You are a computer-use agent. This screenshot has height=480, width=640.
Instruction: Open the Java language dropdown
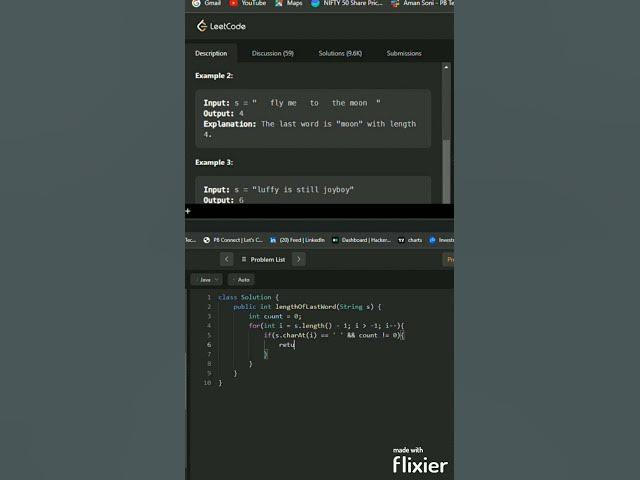(x=207, y=280)
